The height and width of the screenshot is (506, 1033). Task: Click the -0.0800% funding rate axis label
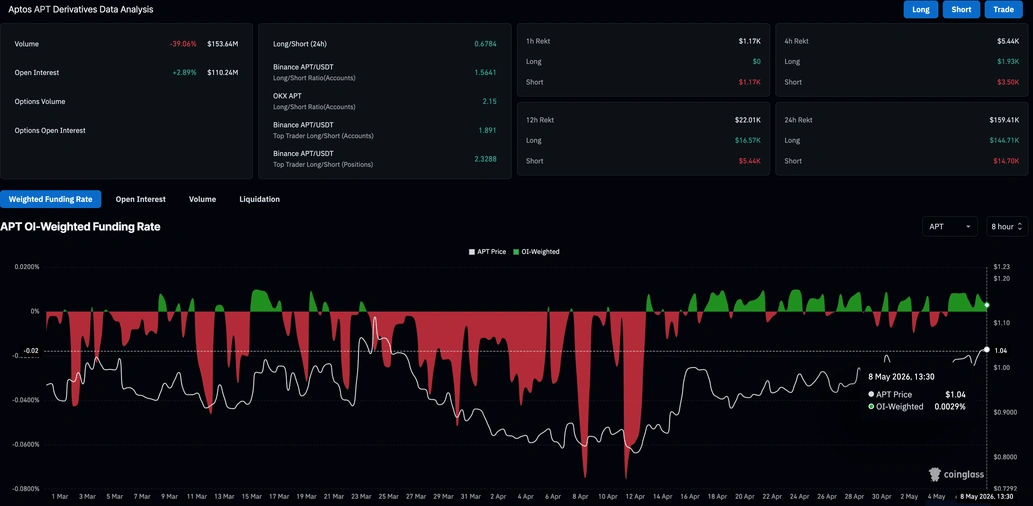26,489
